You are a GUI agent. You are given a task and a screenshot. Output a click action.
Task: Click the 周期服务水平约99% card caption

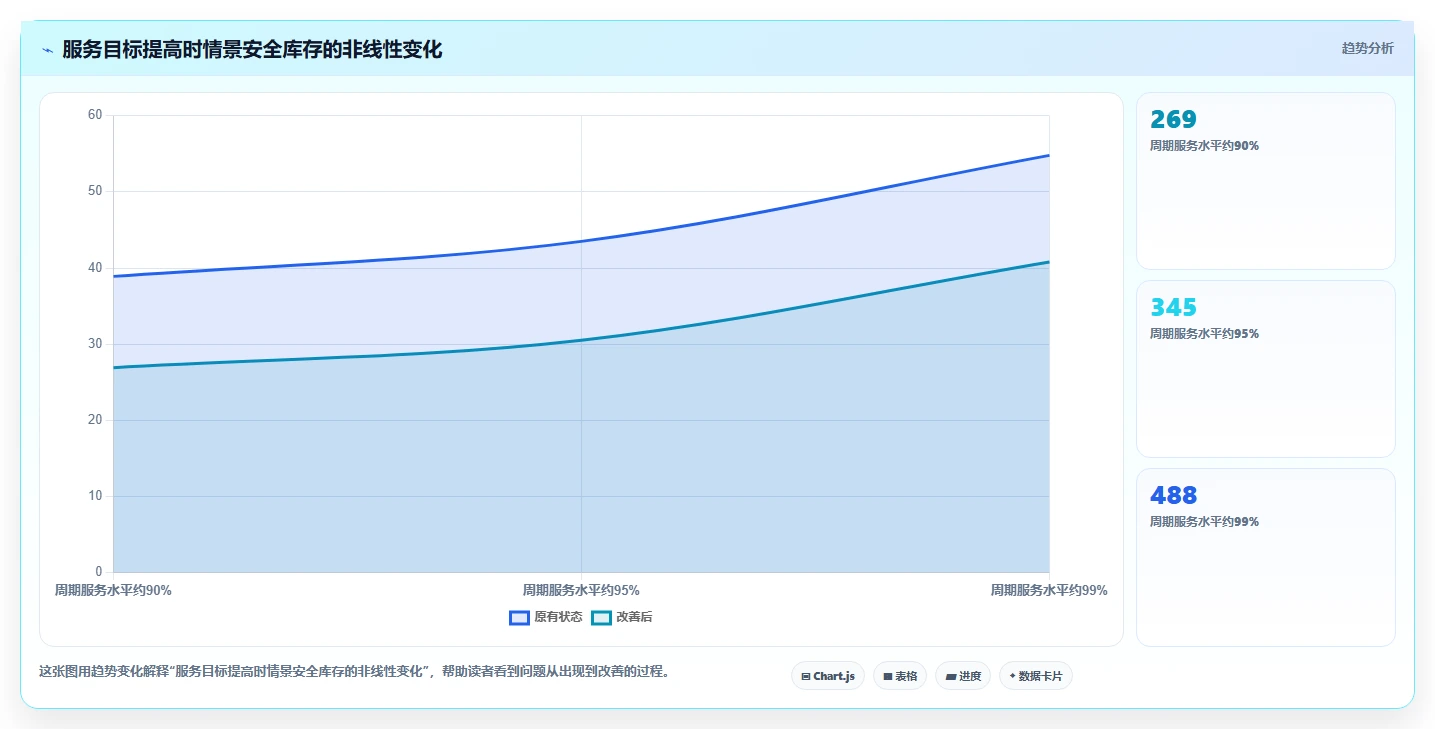(1204, 521)
